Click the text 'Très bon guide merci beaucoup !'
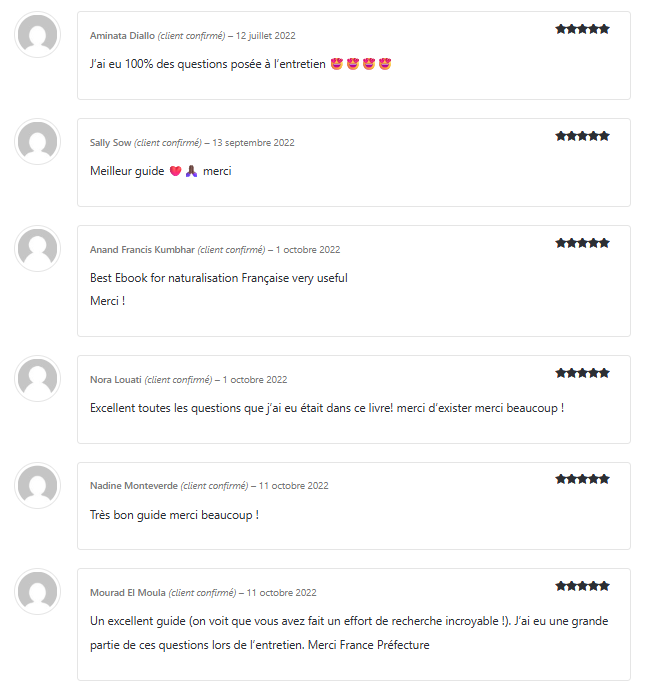The width and height of the screenshot is (645, 698). tap(174, 515)
